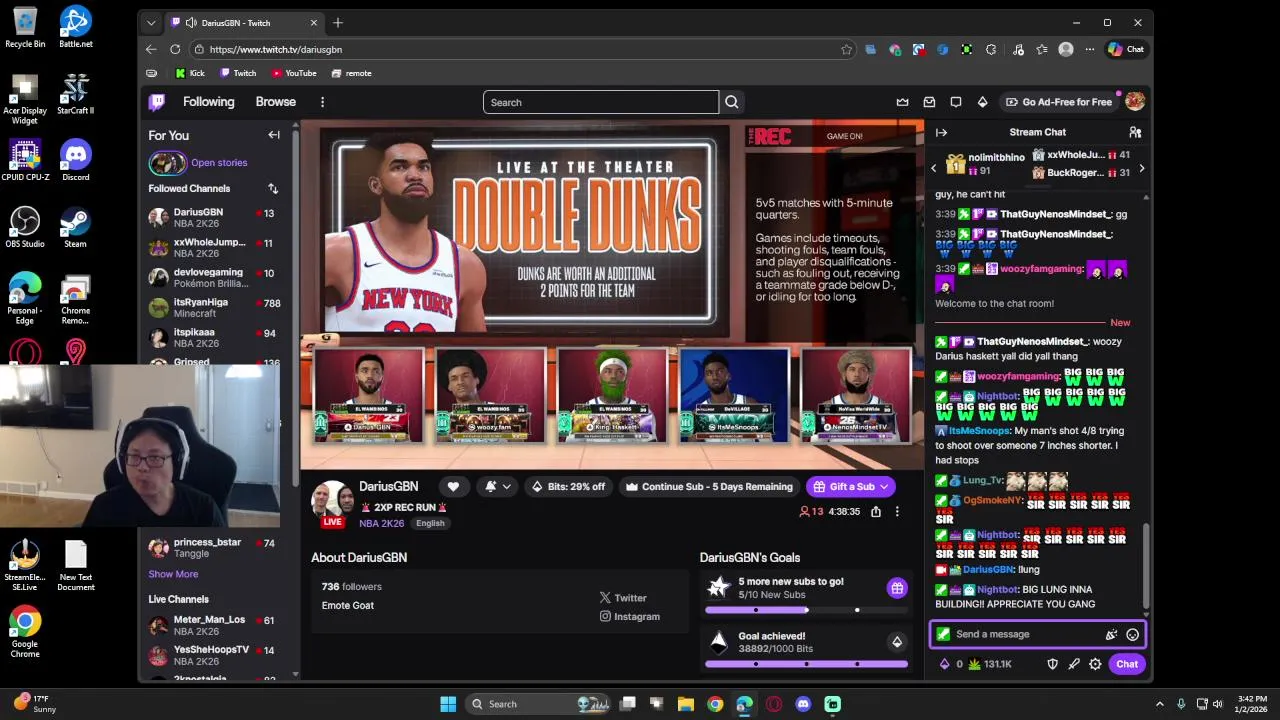
Task: Go to Browse tab
Action: tap(275, 102)
